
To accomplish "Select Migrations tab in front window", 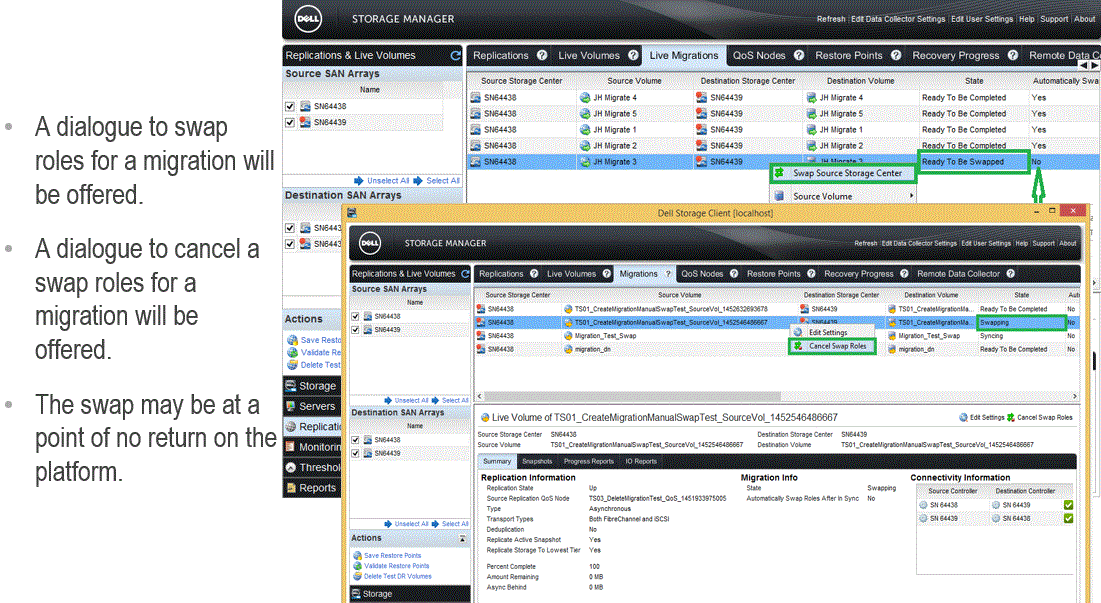I will point(638,274).
